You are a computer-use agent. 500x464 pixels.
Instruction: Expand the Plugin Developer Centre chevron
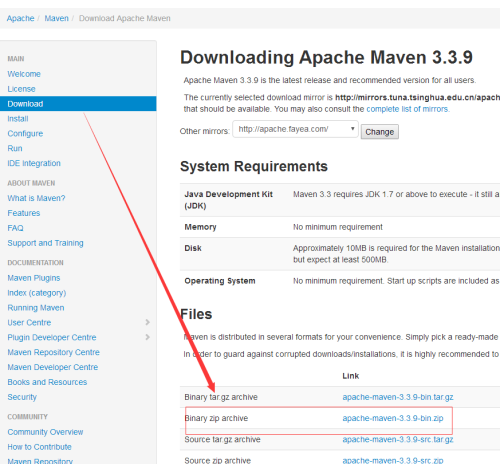(148, 337)
